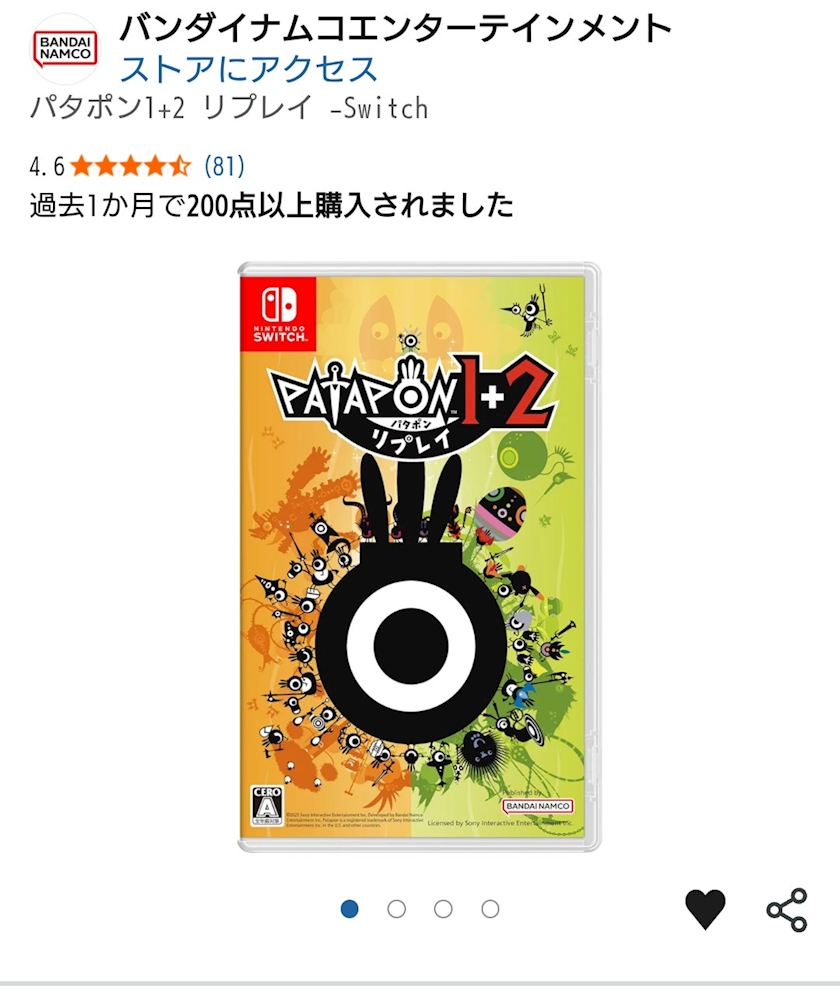The height and width of the screenshot is (1003, 840).
Task: Open the 81 customer reviews link
Action: [225, 166]
